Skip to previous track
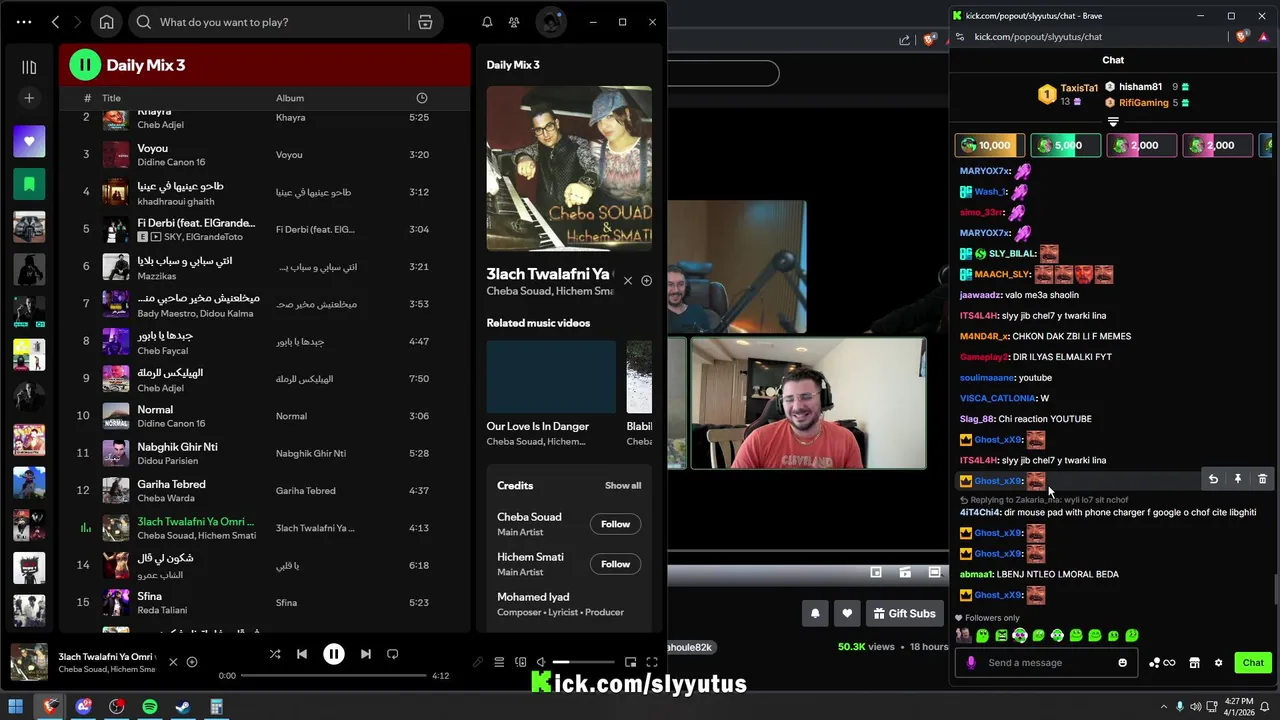The width and height of the screenshot is (1280, 720). tap(302, 654)
